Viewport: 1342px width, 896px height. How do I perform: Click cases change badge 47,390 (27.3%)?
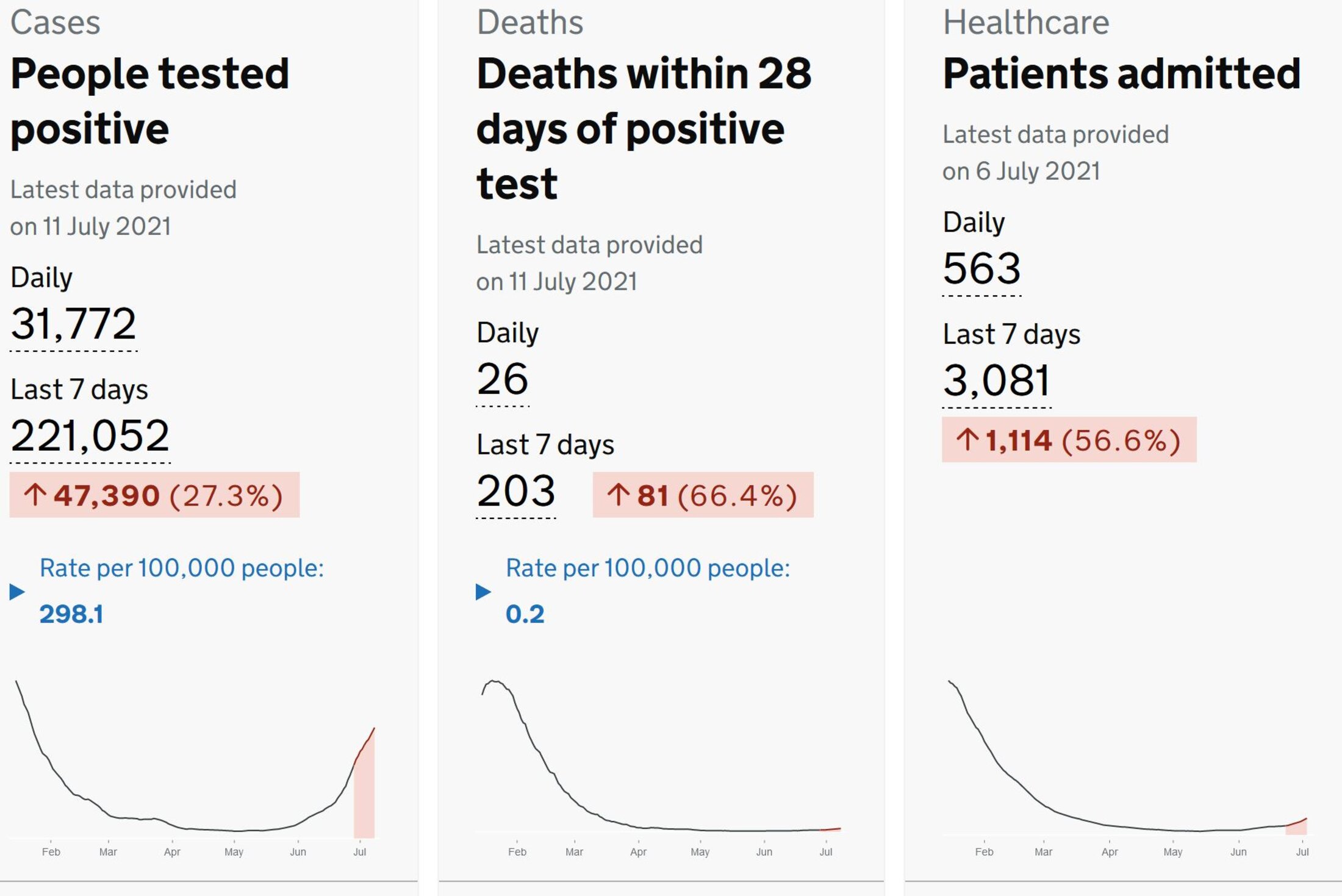point(154,495)
